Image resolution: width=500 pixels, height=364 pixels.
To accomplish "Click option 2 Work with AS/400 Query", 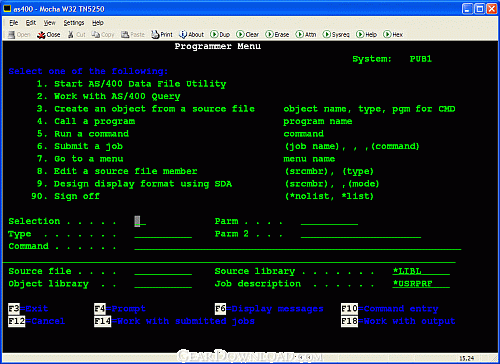I will 108,96.
